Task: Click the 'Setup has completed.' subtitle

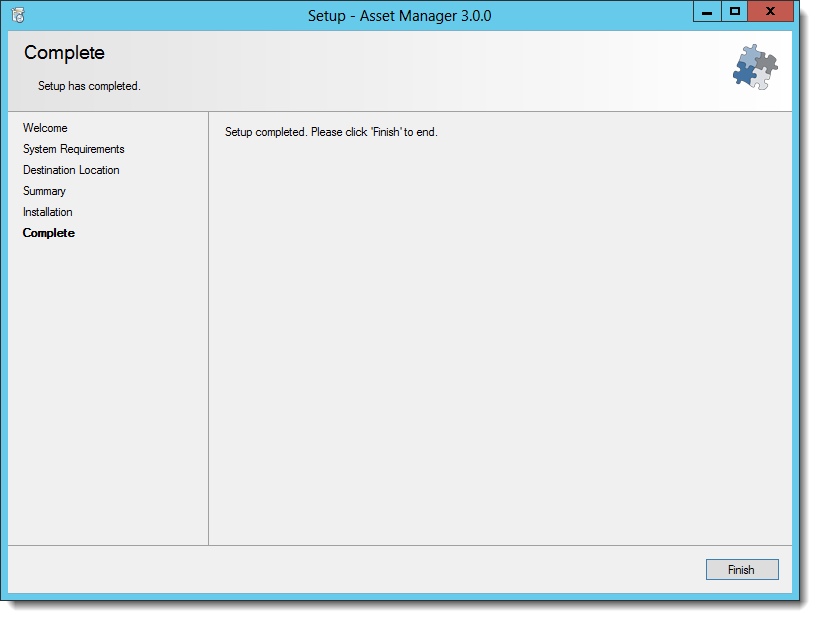Action: coord(89,86)
